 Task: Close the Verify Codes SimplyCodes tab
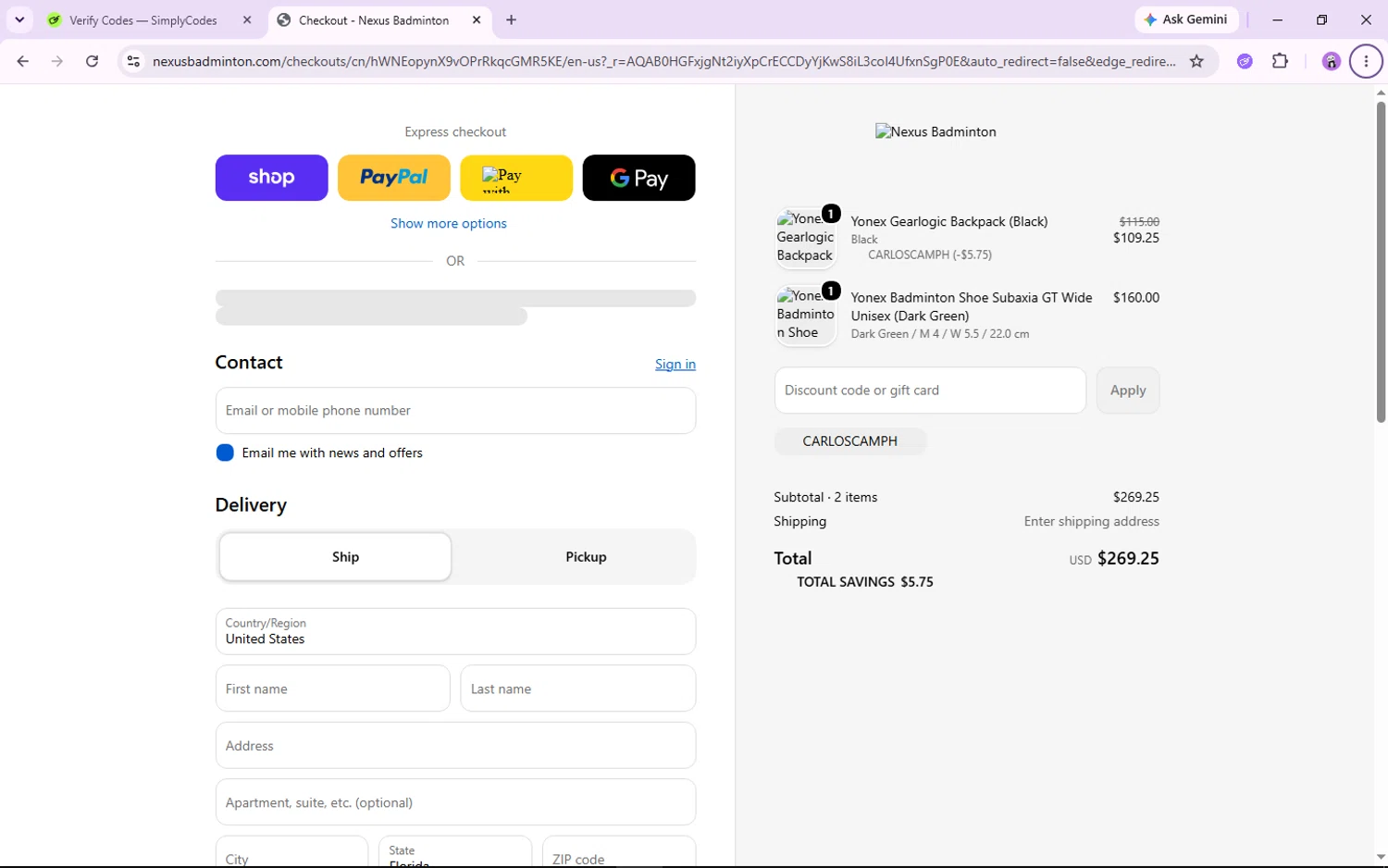tap(247, 19)
